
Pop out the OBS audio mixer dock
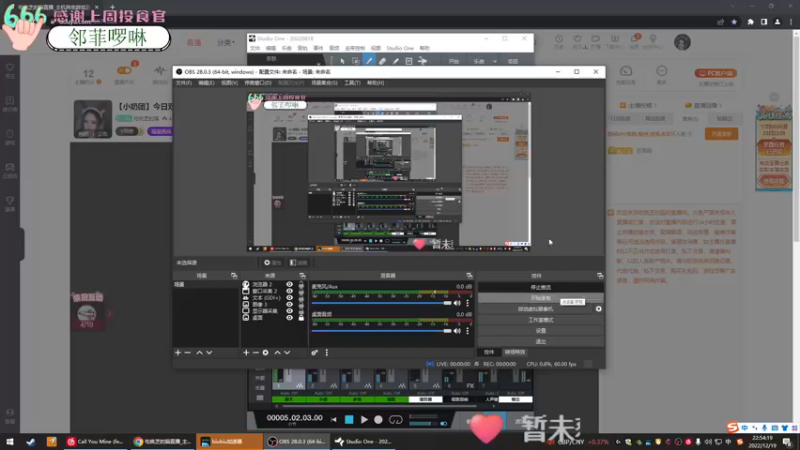pos(469,276)
